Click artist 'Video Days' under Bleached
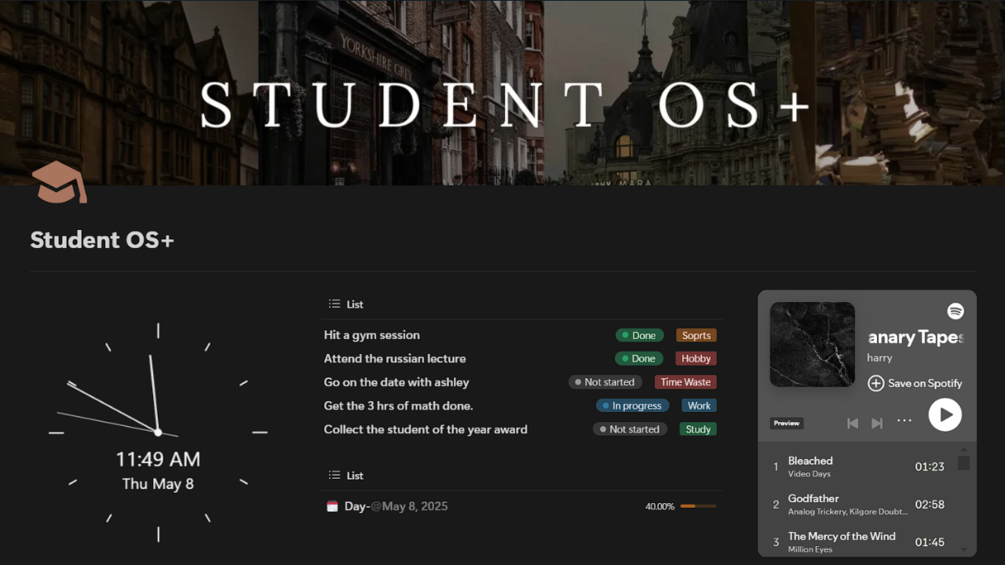The height and width of the screenshot is (565, 1005). tap(809, 474)
